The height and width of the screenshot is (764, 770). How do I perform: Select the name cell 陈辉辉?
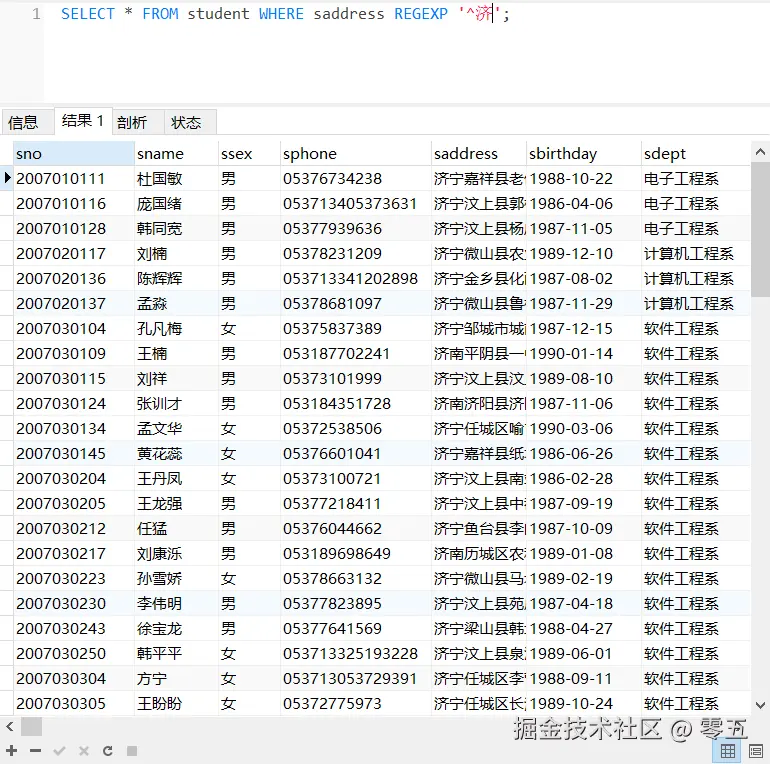(x=176, y=279)
